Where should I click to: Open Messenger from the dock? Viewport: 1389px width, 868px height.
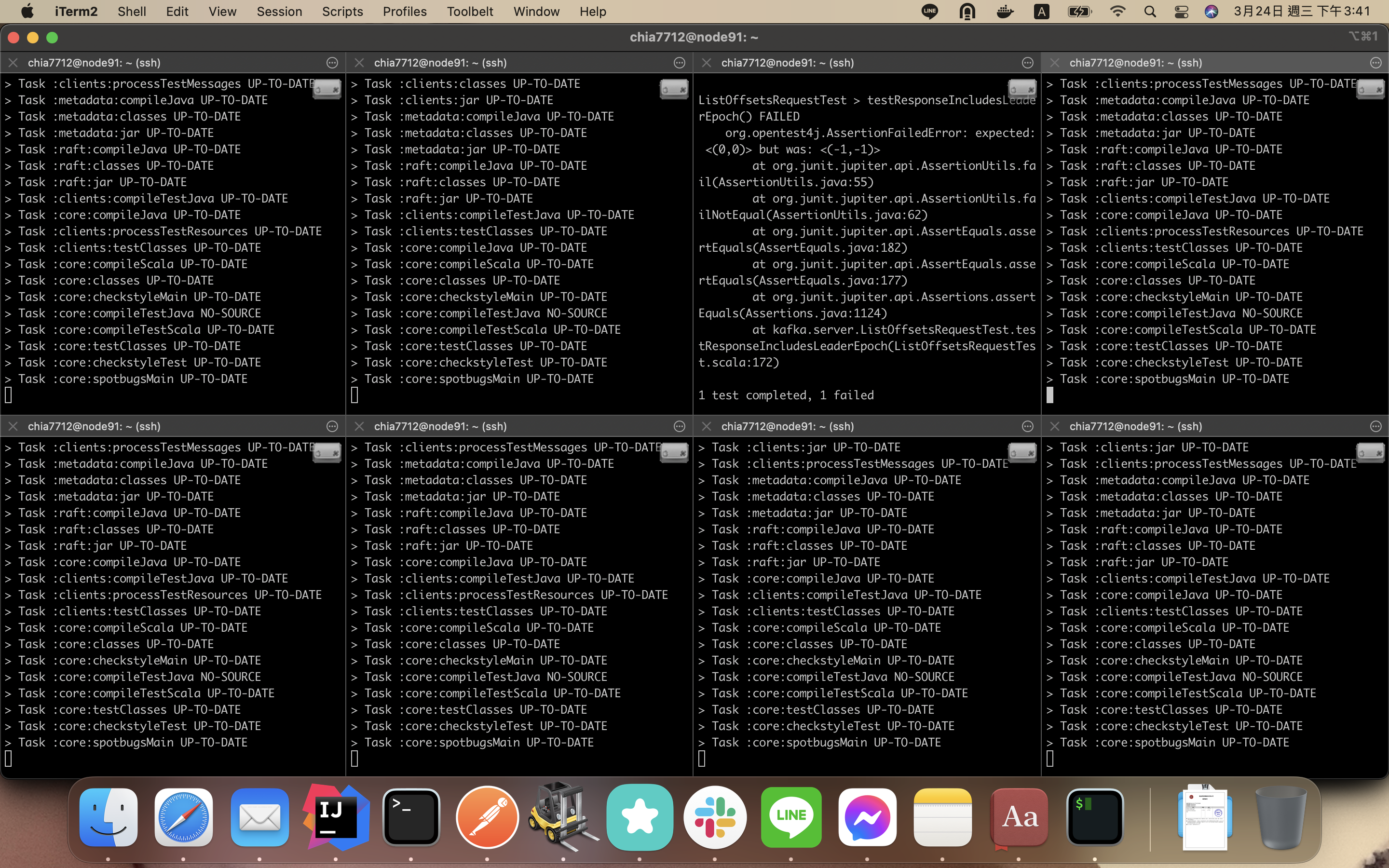[867, 817]
